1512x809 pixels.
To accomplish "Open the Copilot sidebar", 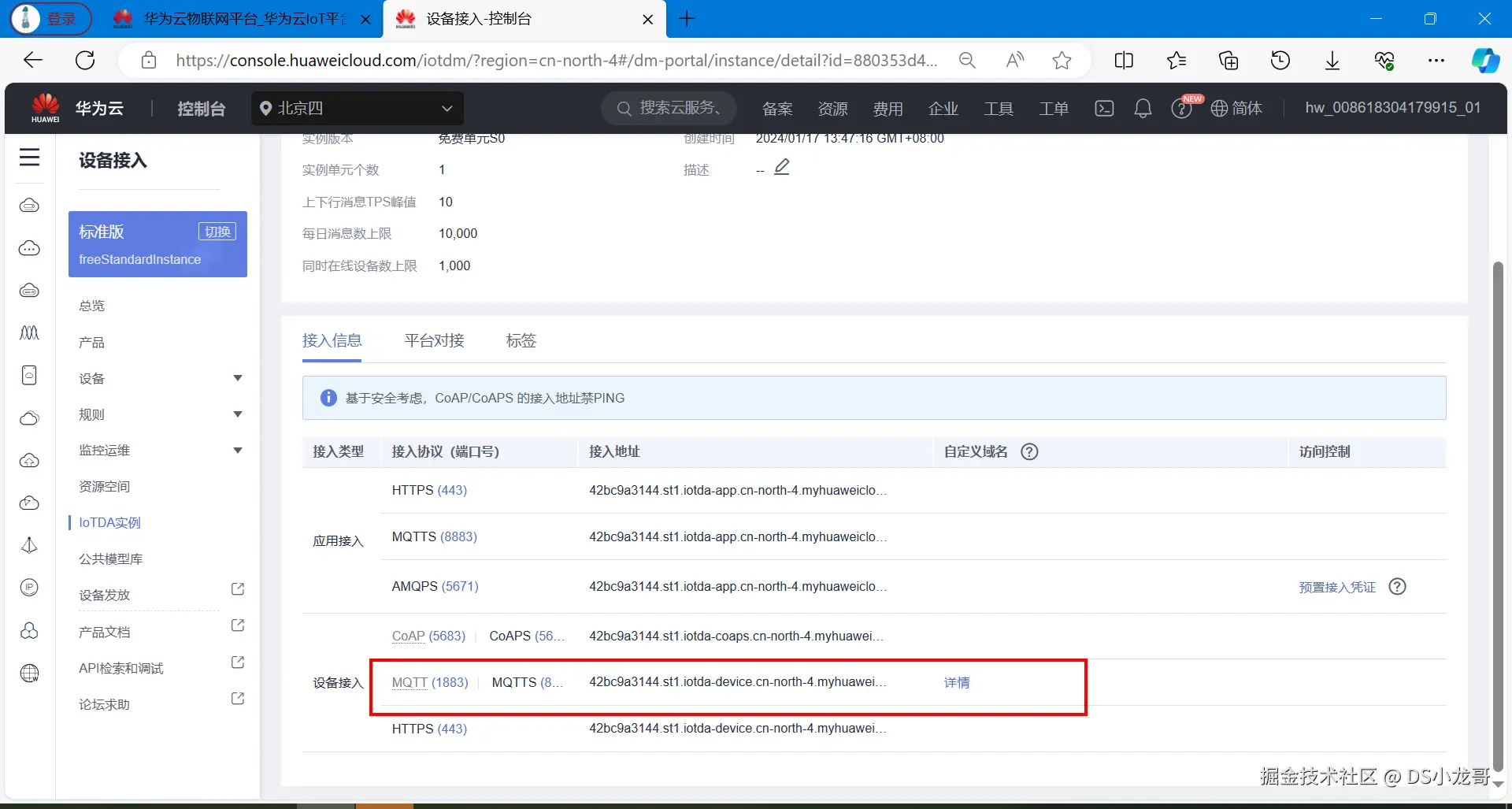I will coord(1485,60).
